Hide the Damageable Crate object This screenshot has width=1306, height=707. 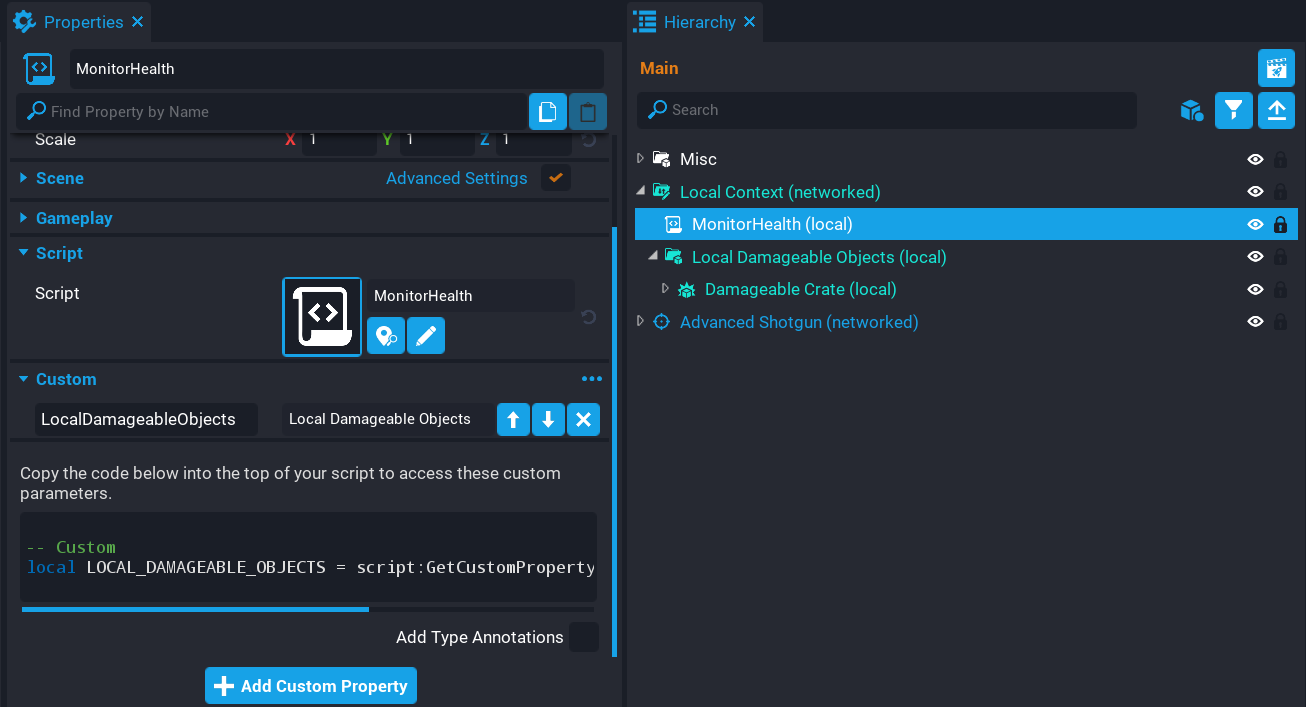(x=1255, y=290)
